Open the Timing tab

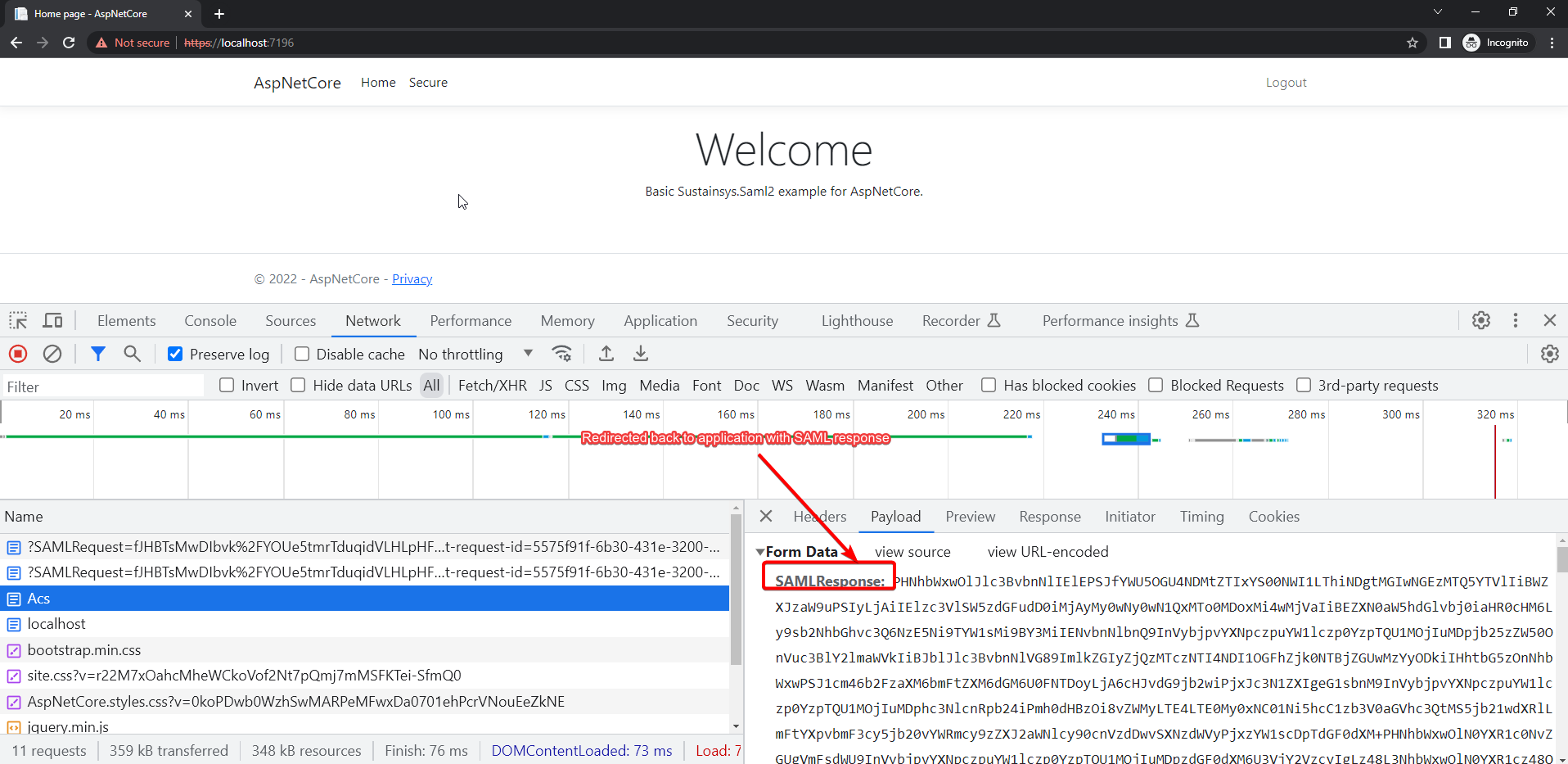tap(1201, 517)
